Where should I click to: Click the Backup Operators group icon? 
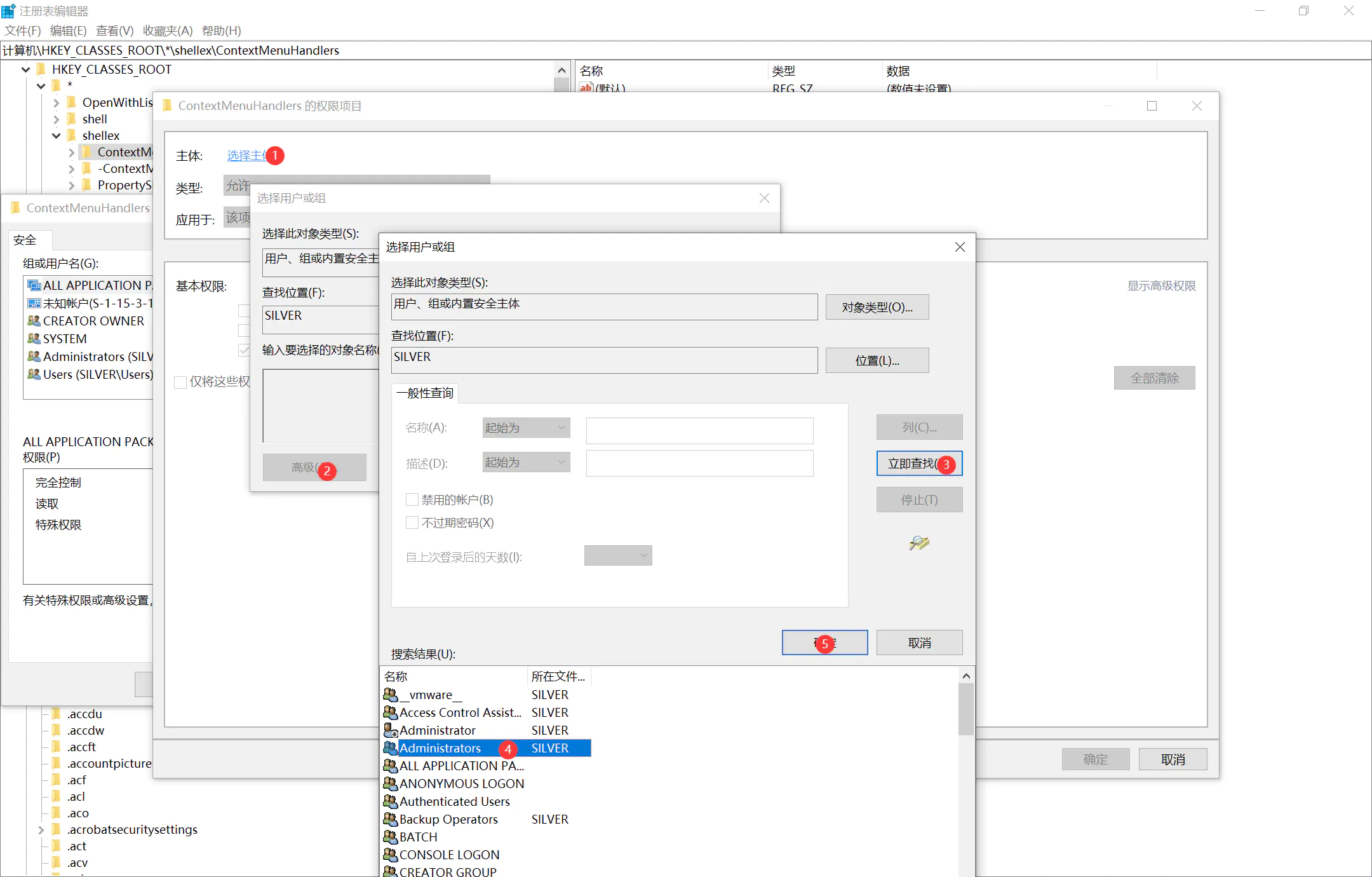click(x=390, y=819)
